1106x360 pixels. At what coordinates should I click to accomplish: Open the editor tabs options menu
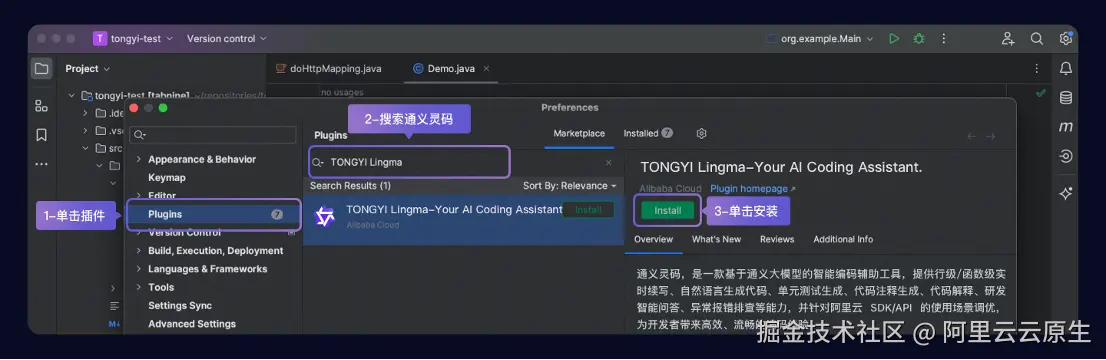[1036, 68]
